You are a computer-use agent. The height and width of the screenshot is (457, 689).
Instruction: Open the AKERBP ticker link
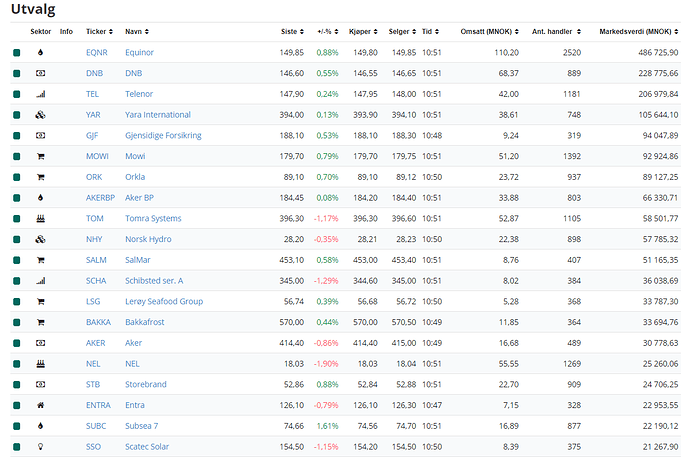pyautogui.click(x=101, y=197)
